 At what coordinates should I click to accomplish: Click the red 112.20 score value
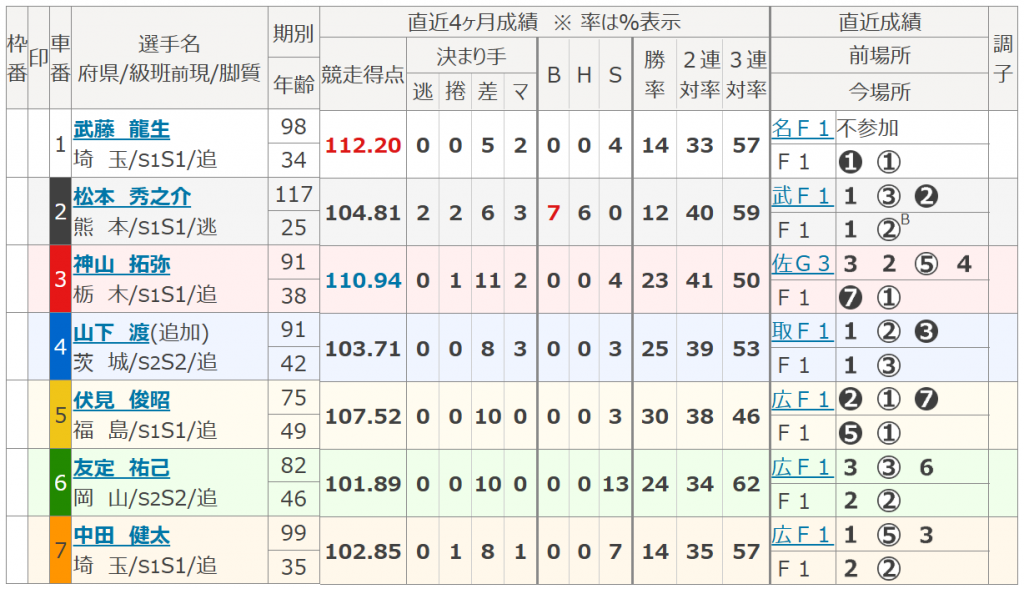click(x=363, y=145)
